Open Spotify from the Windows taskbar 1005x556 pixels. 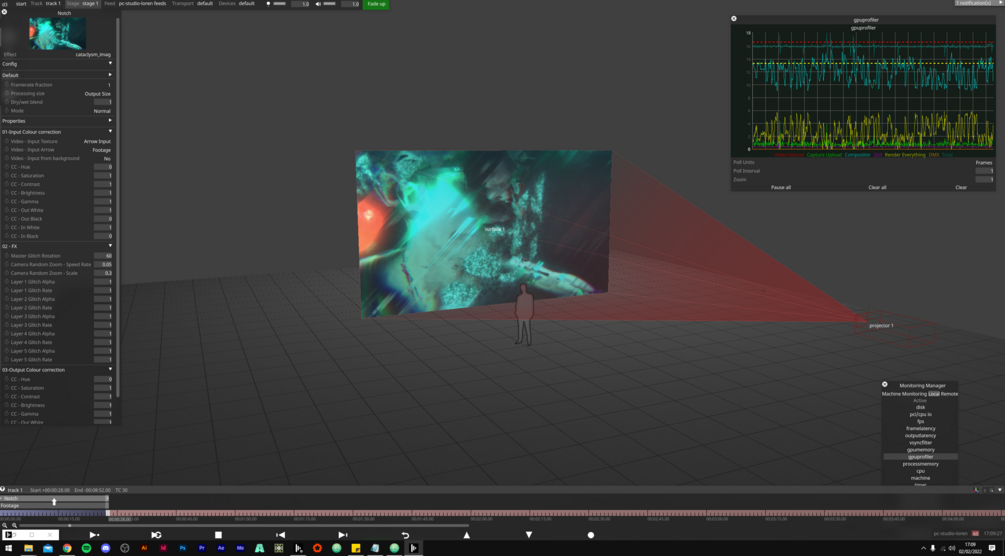coord(86,548)
